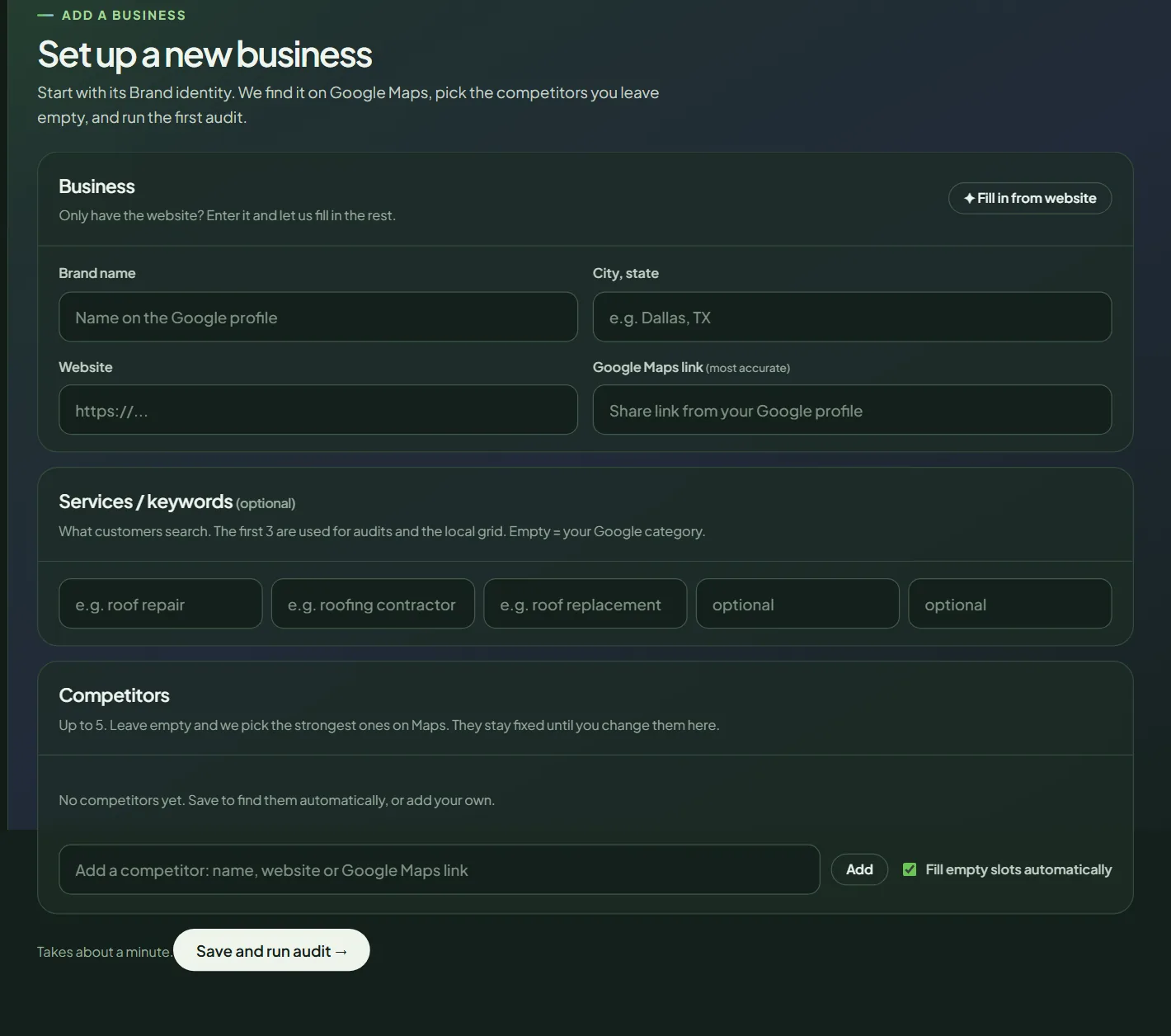The height and width of the screenshot is (1036, 1171).
Task: Click the 'Competitors' section heading
Action: [x=114, y=695]
